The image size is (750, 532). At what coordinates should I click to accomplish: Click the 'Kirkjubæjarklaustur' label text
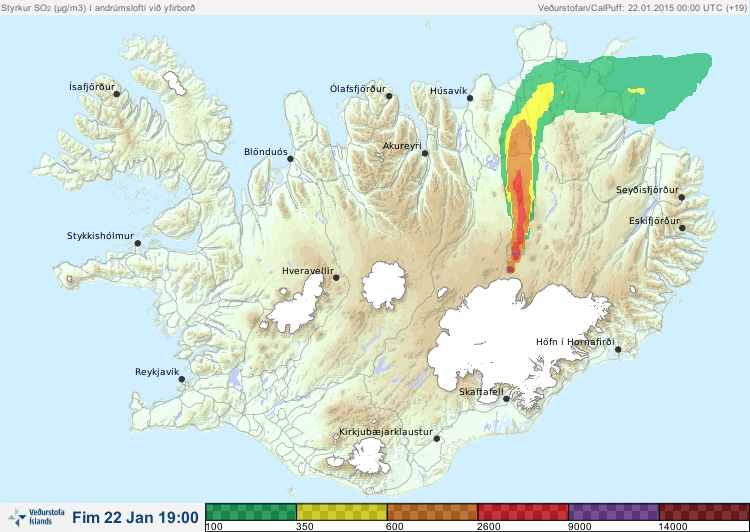click(386, 432)
